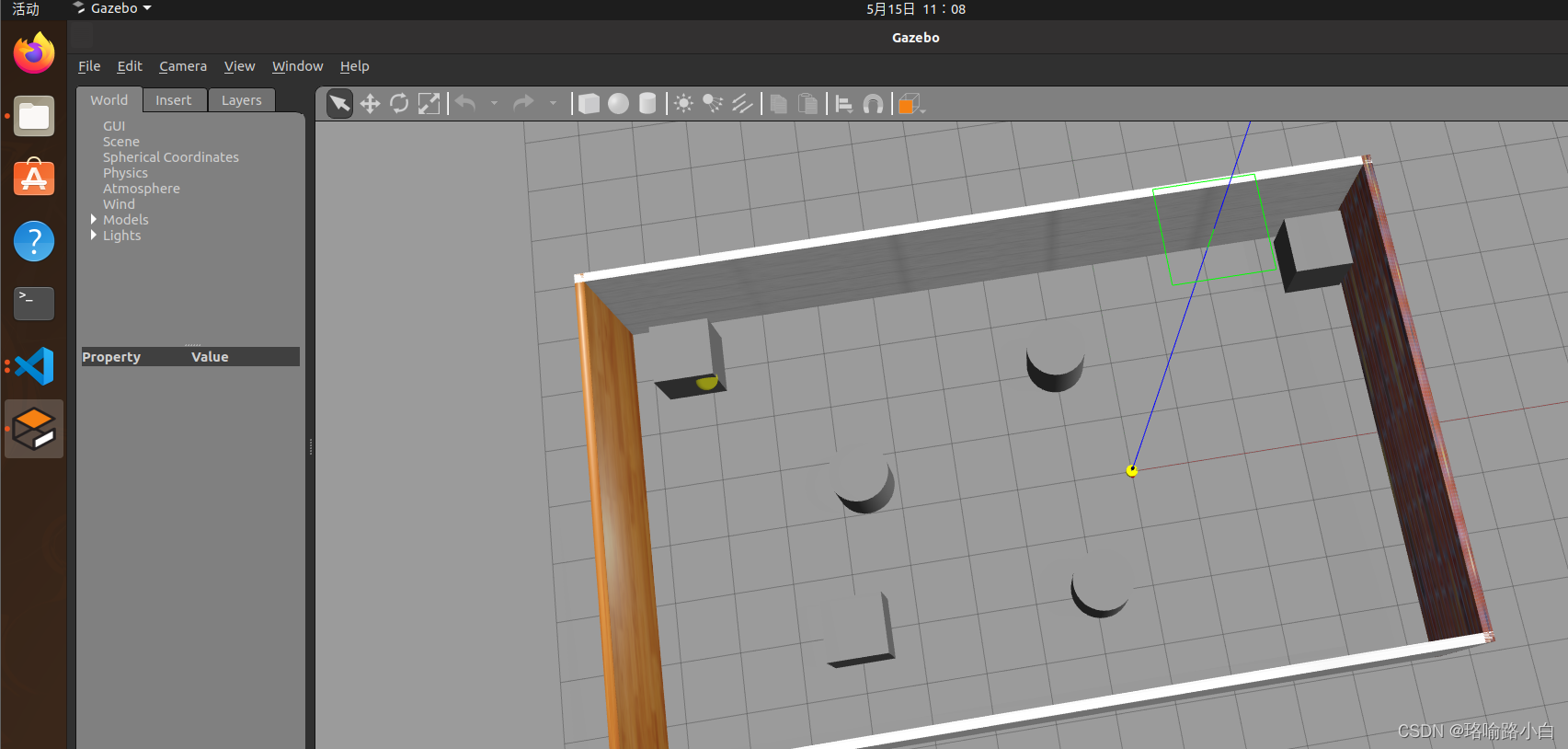Open the redo history dropdown arrow
Image resolution: width=1568 pixels, height=749 pixels.
(x=553, y=103)
